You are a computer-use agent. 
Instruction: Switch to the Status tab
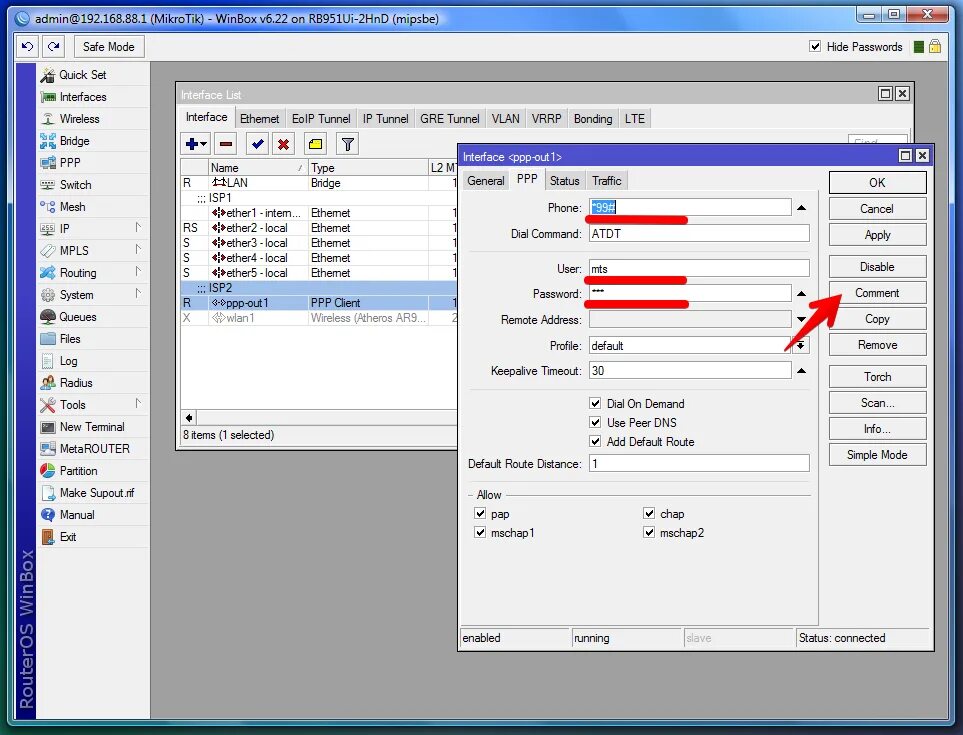(564, 181)
